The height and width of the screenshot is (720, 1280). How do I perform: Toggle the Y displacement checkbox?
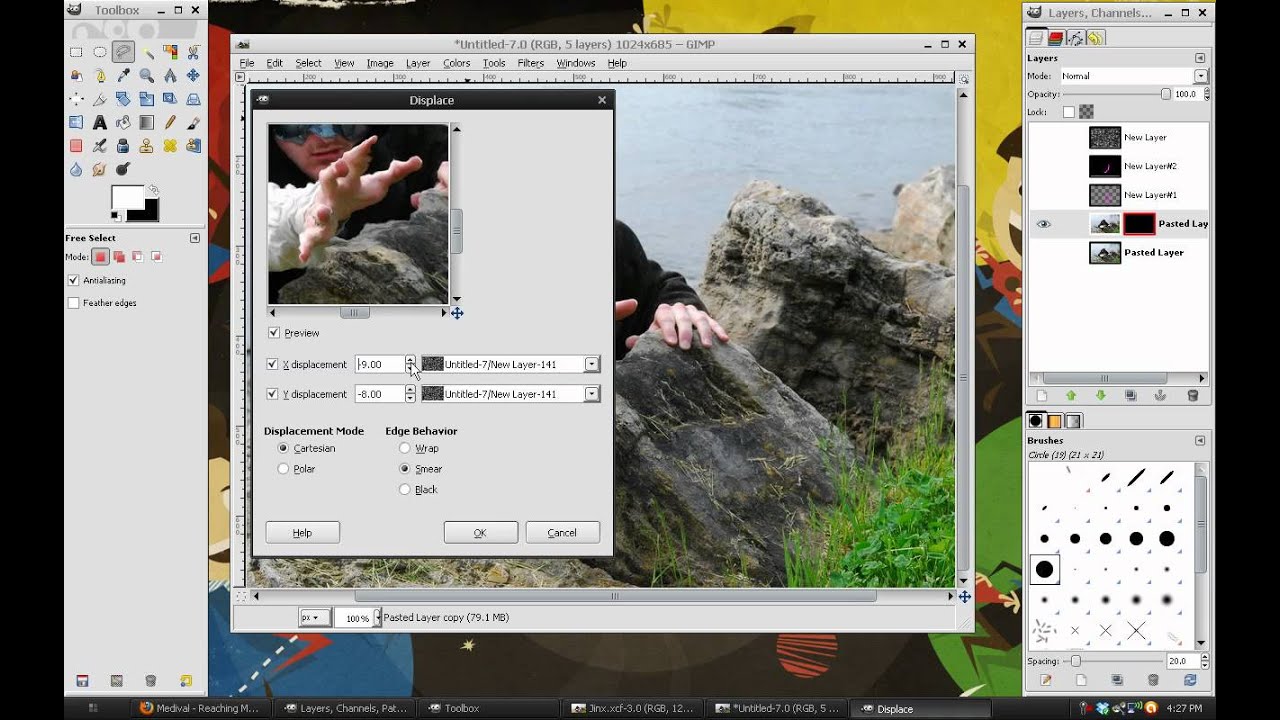[x=273, y=394]
